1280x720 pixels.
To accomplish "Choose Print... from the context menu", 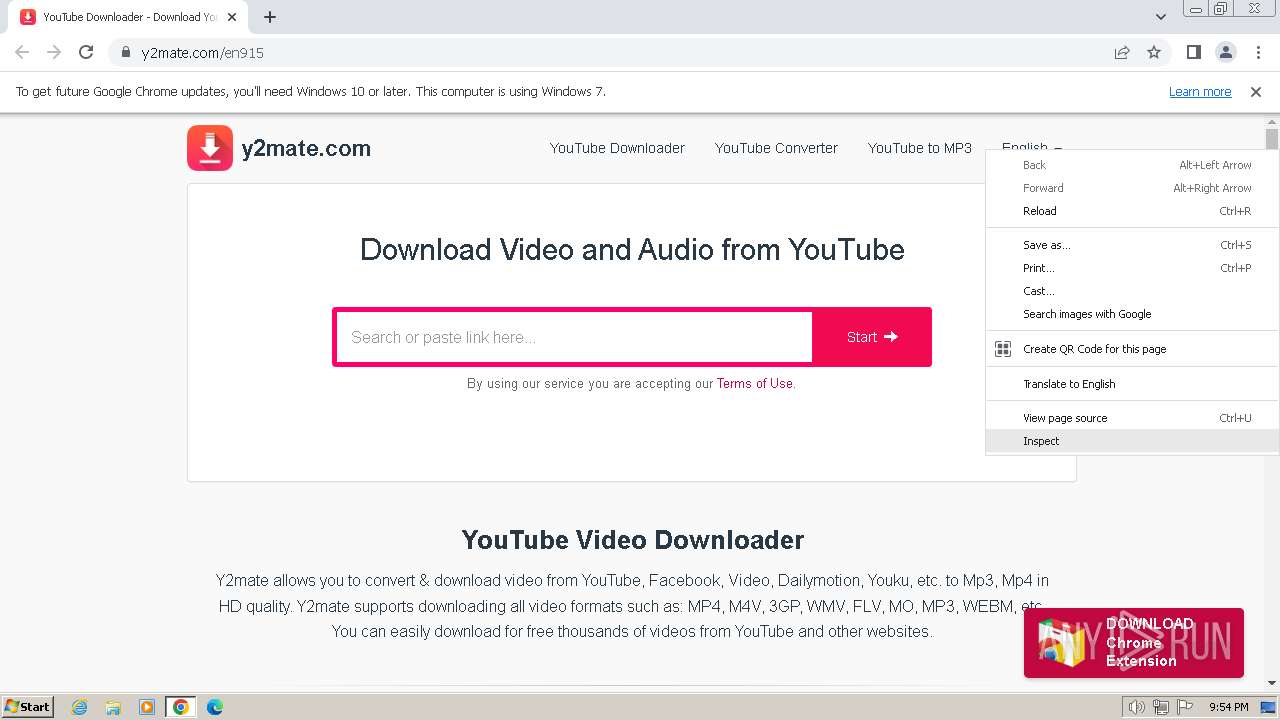I will tap(1132, 268).
